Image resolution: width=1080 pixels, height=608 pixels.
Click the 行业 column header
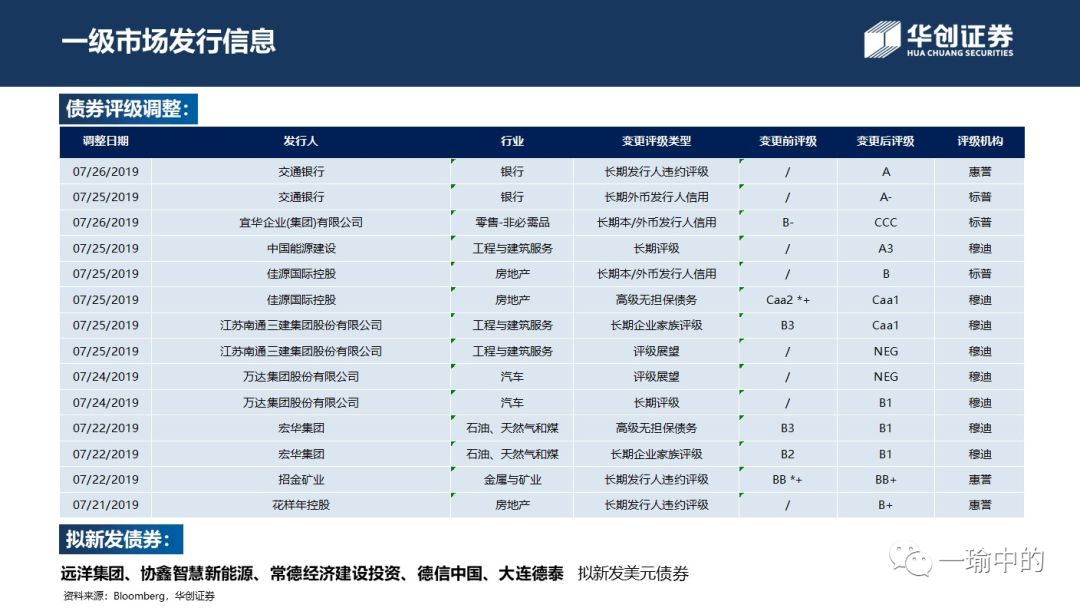tap(512, 141)
